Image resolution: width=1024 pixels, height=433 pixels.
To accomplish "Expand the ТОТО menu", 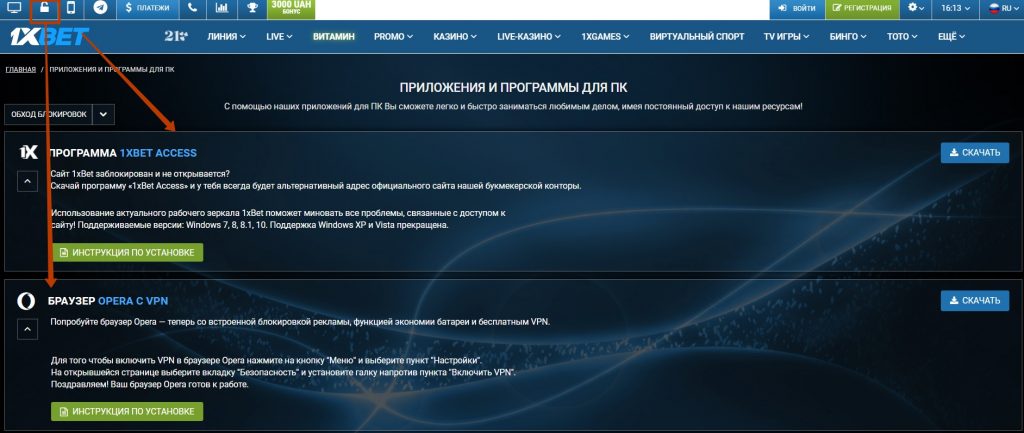I will pyautogui.click(x=903, y=37).
